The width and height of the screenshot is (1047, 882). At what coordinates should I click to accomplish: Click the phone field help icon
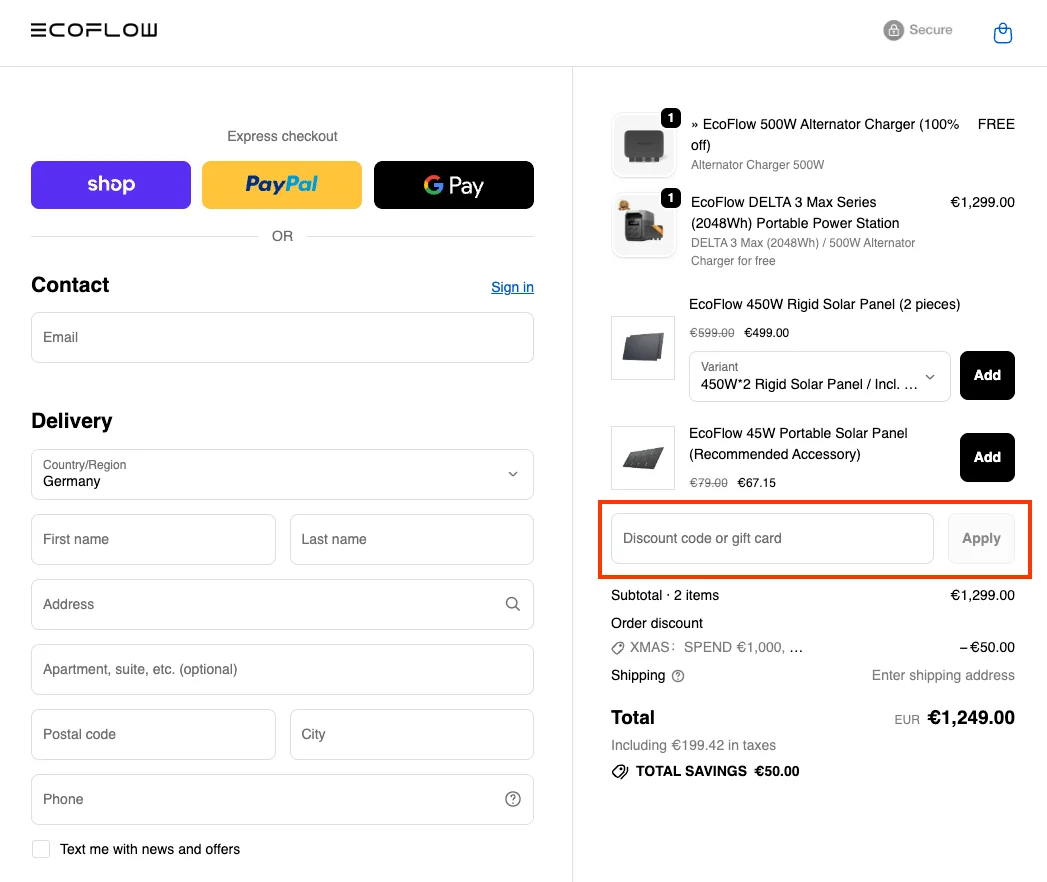(x=513, y=799)
